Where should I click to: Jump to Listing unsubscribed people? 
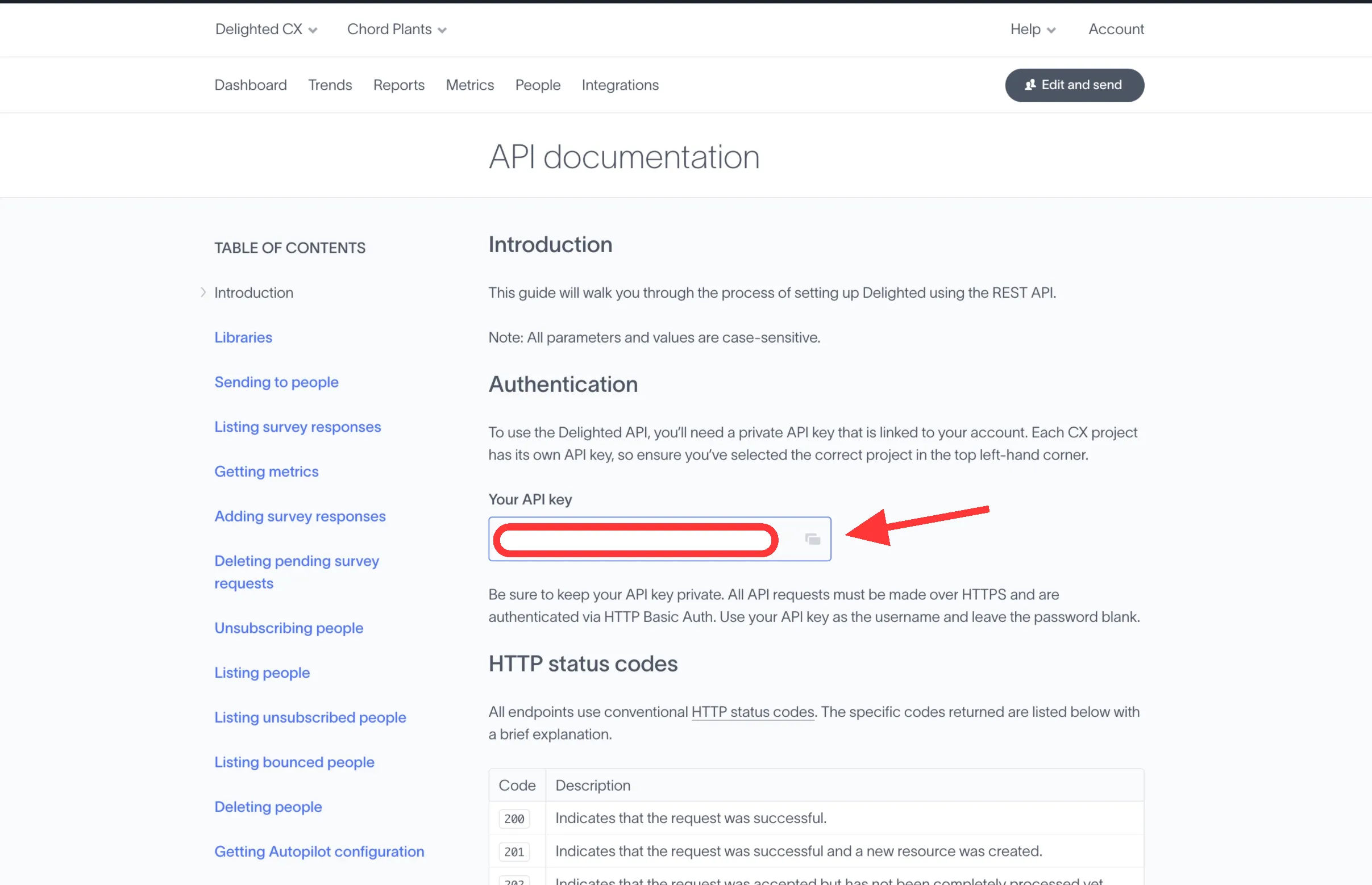pos(310,717)
